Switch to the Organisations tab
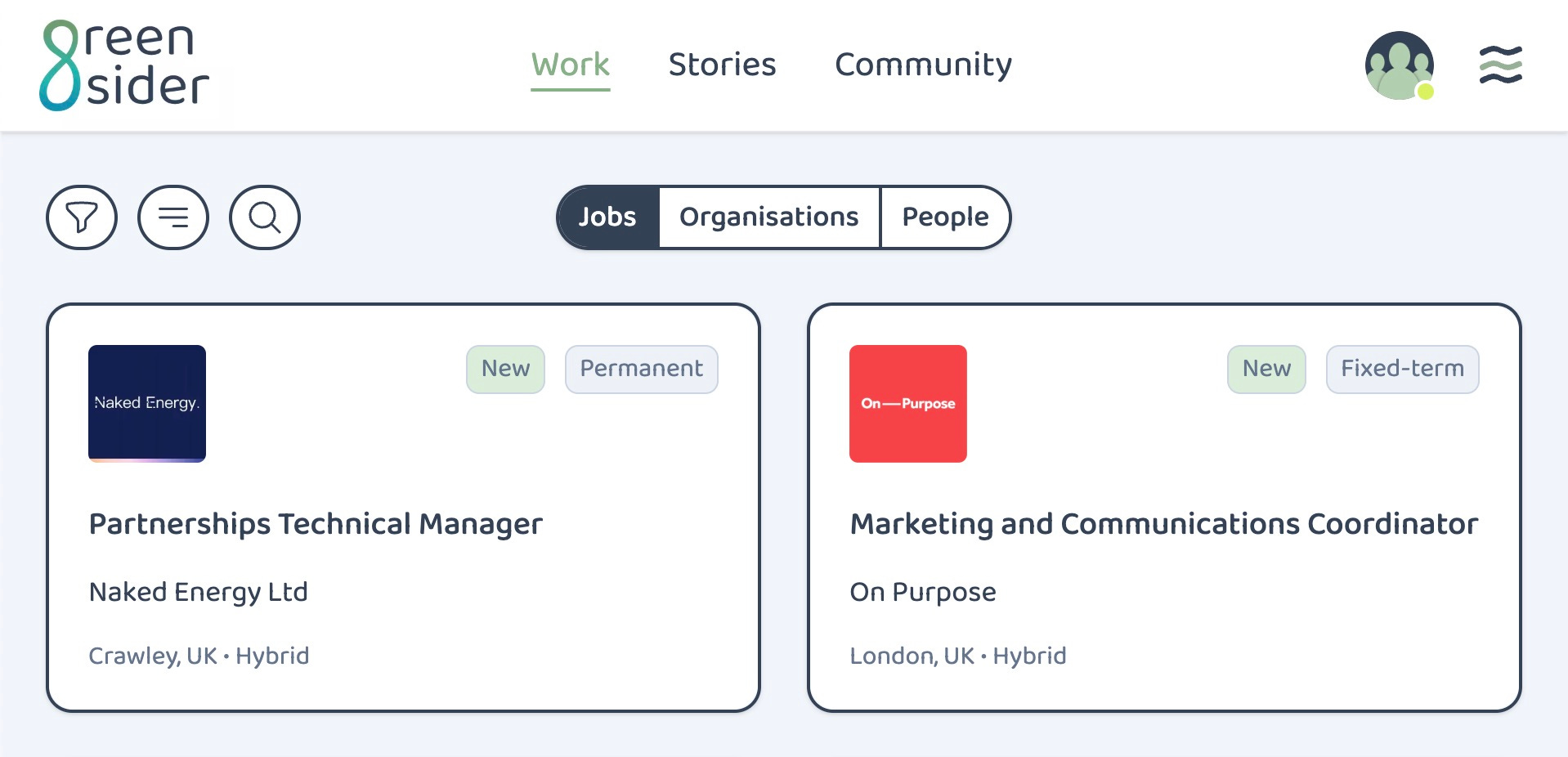Screen dimensions: 1568x757 click(x=769, y=217)
